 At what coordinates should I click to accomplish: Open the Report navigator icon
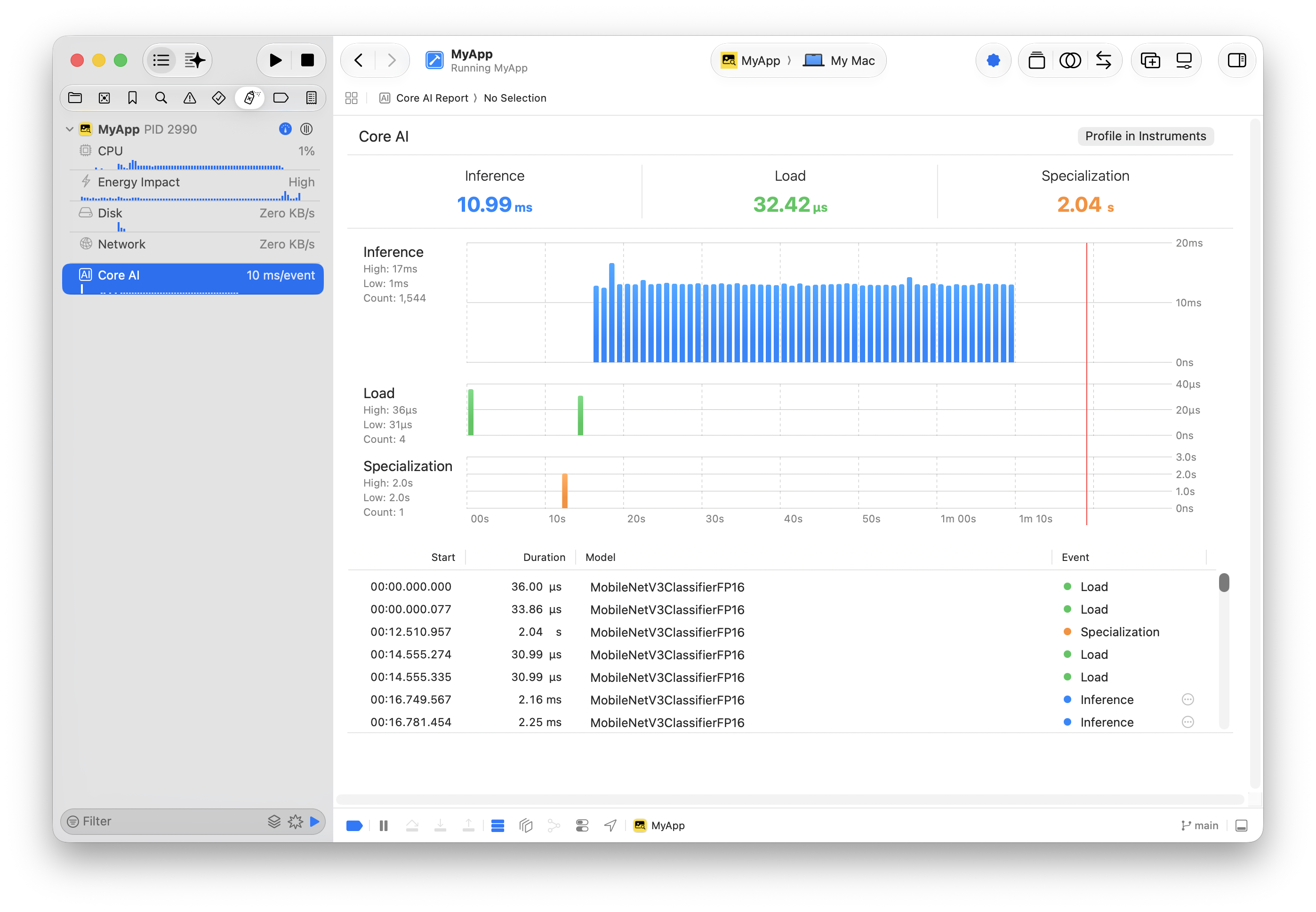tap(311, 98)
